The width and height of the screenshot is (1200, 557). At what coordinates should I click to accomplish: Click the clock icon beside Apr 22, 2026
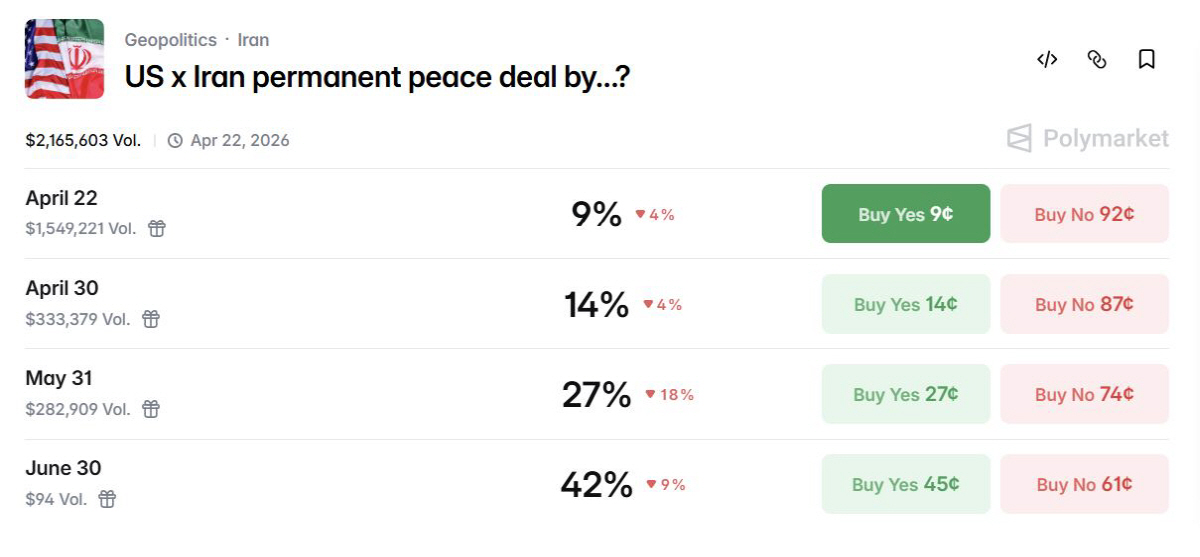[x=175, y=141]
